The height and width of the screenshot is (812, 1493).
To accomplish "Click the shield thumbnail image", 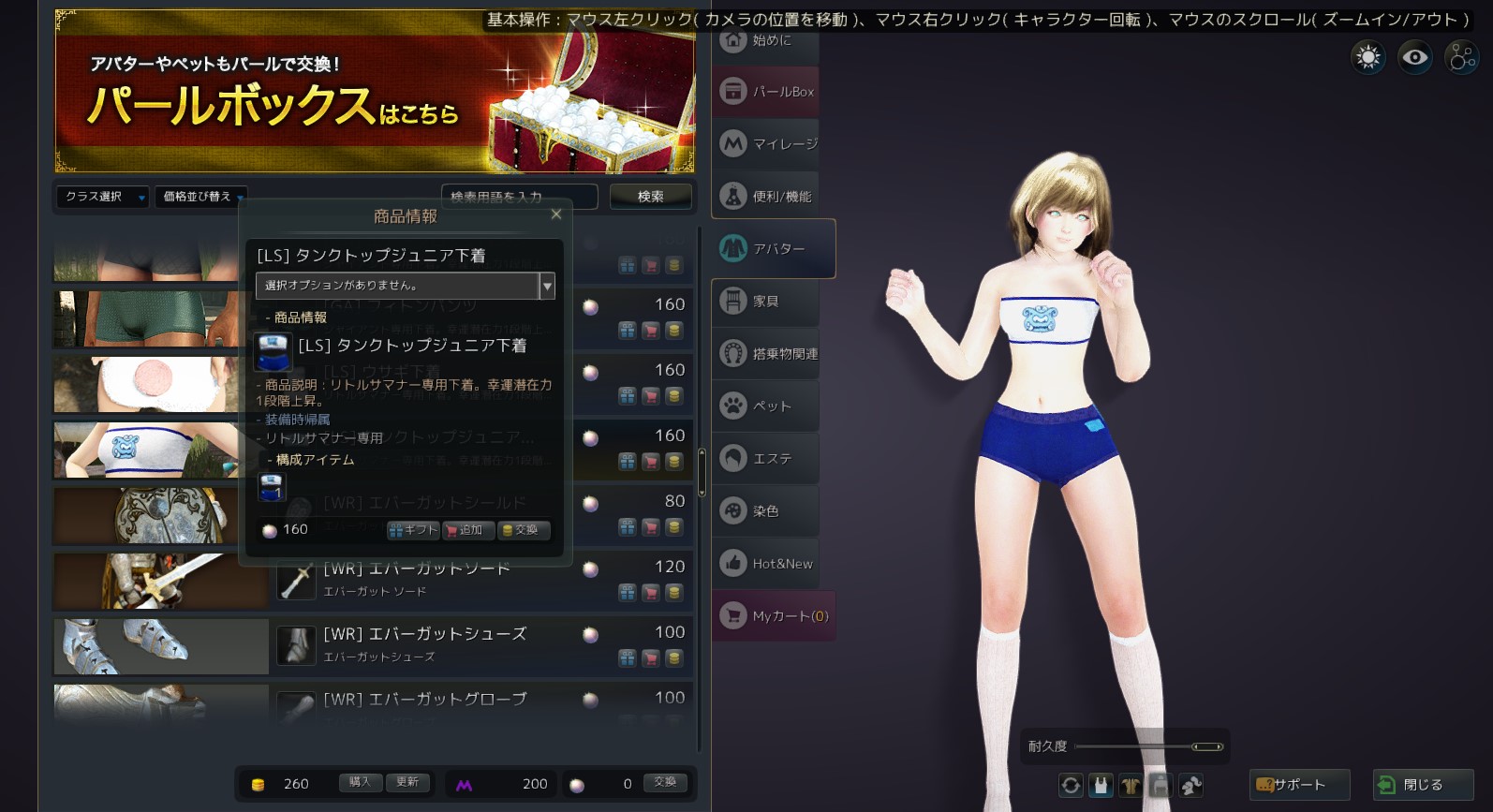I will click(x=147, y=516).
